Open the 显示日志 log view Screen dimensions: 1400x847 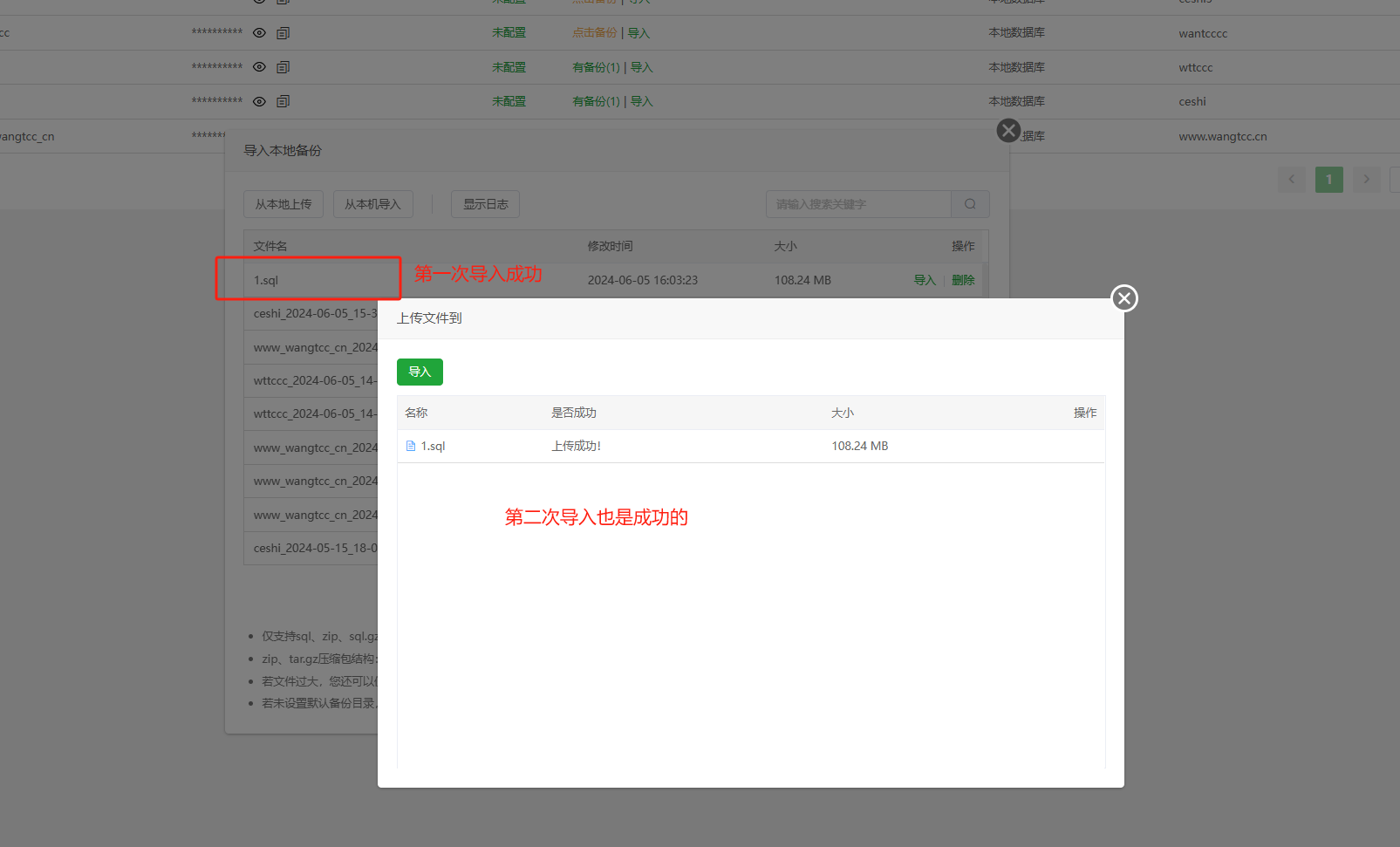pos(485,204)
